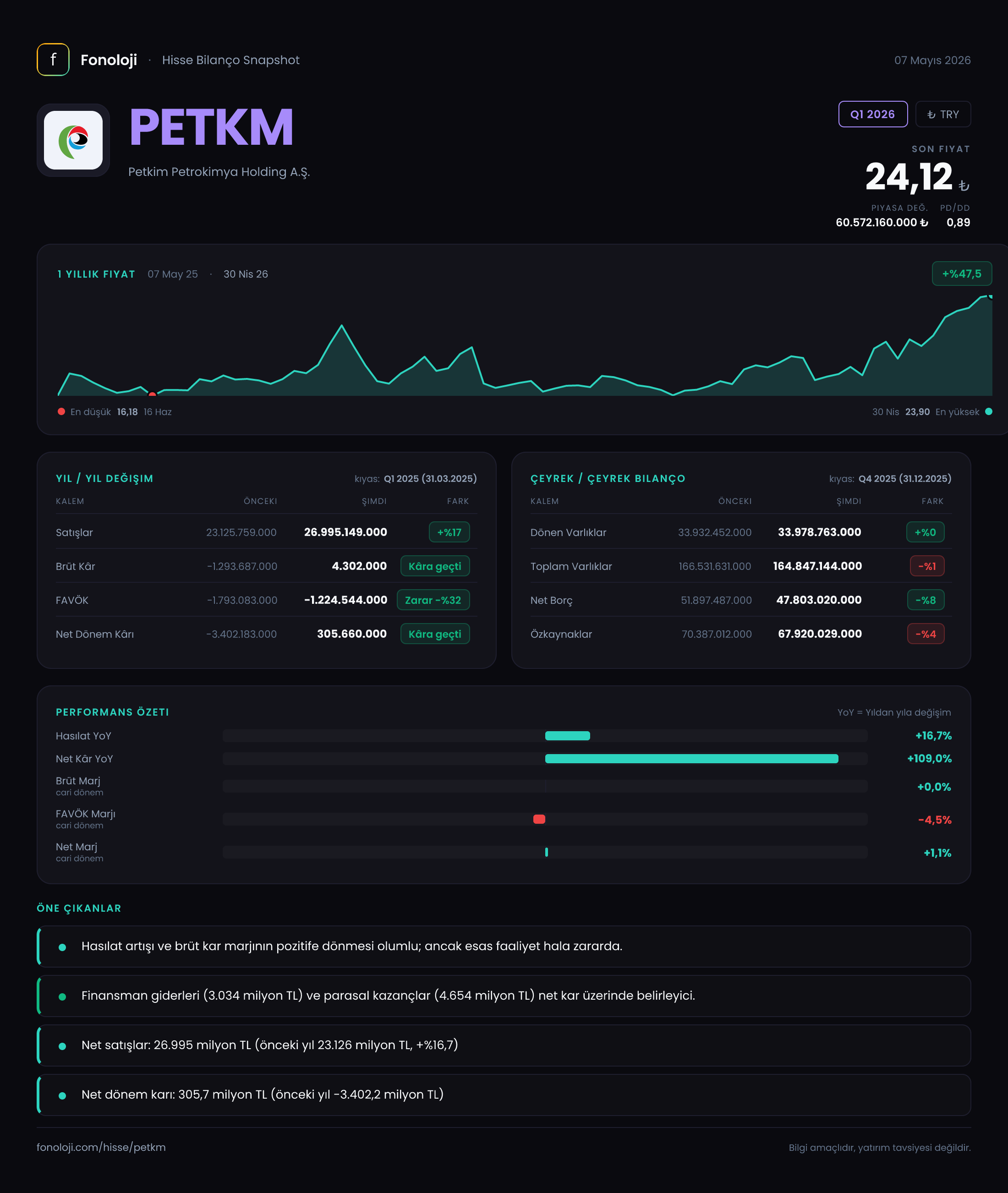Click the PD/DD value 0,89
1008x1193 pixels.
958,222
